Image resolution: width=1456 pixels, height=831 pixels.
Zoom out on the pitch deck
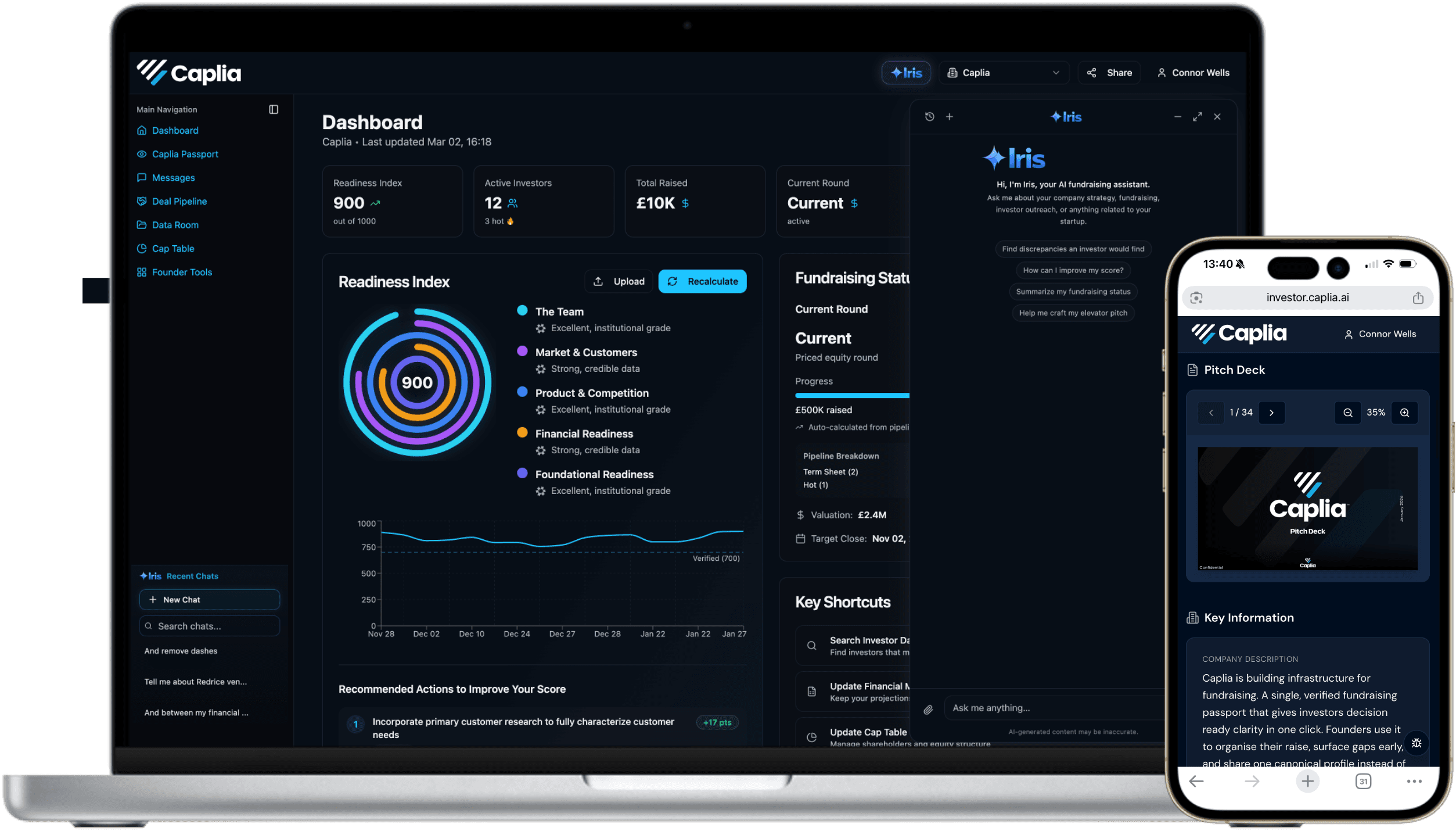point(1347,413)
